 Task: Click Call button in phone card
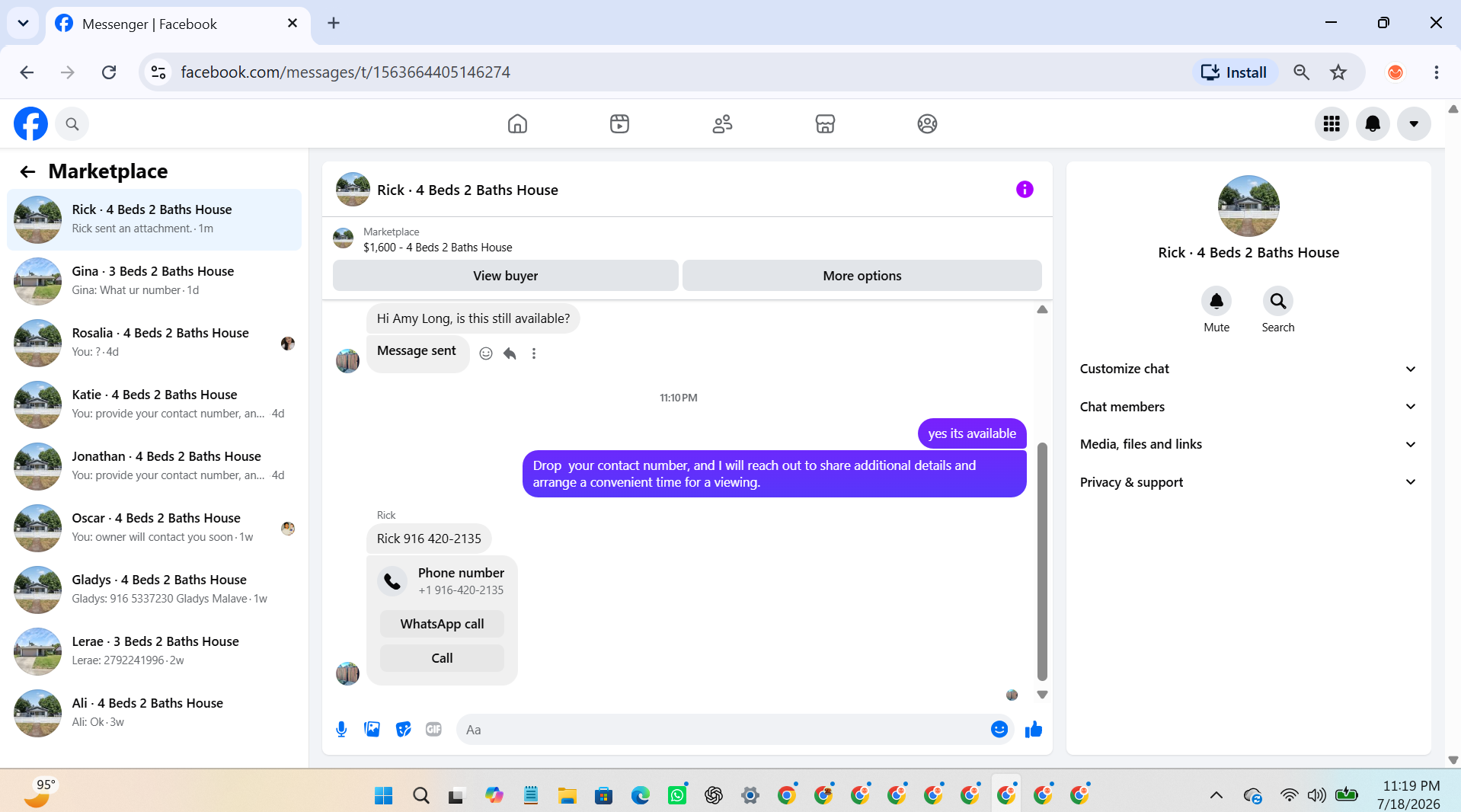tap(442, 658)
